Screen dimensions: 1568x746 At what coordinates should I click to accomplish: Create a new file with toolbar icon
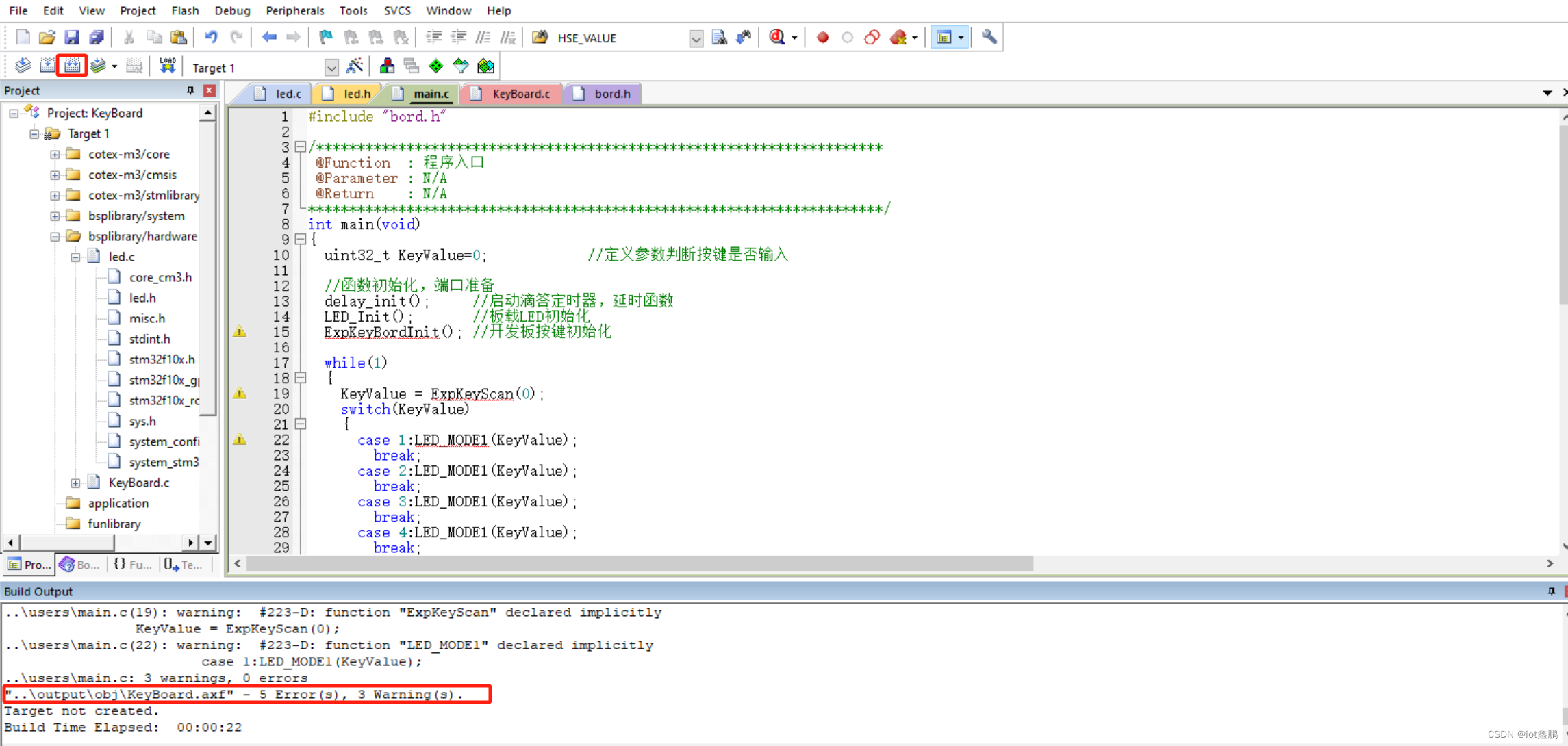click(x=23, y=38)
